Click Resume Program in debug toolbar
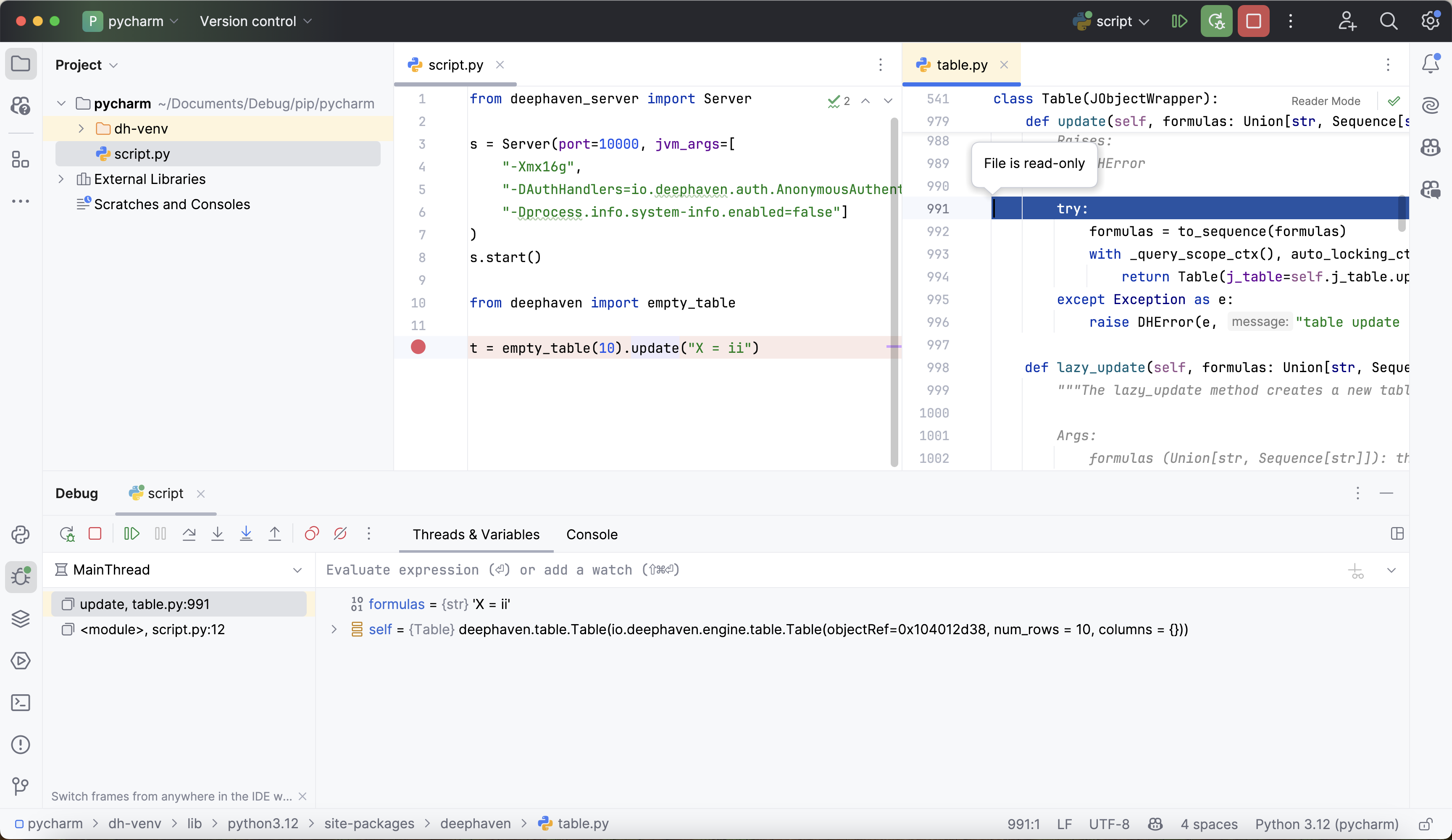The height and width of the screenshot is (840, 1452). (132, 534)
